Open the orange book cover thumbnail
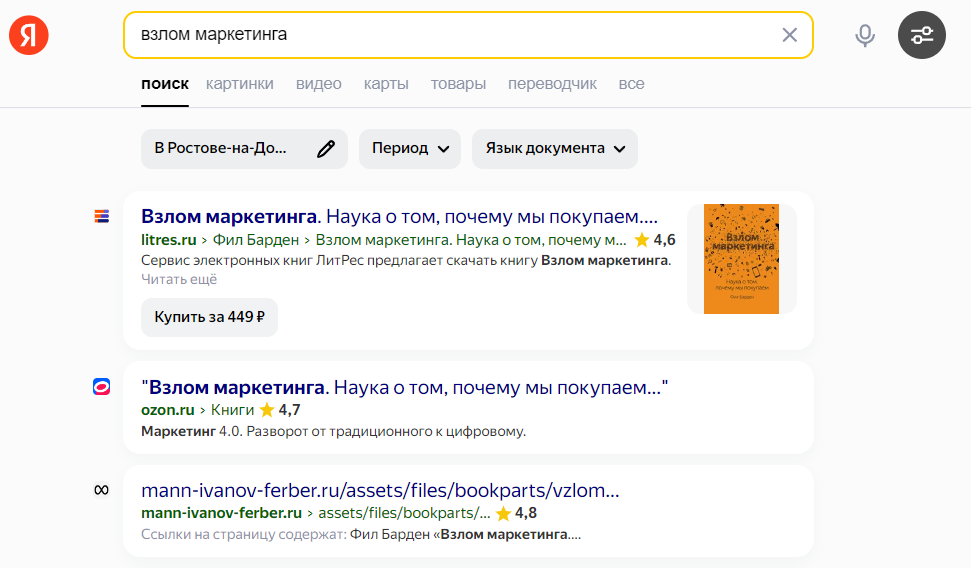 coord(741,259)
